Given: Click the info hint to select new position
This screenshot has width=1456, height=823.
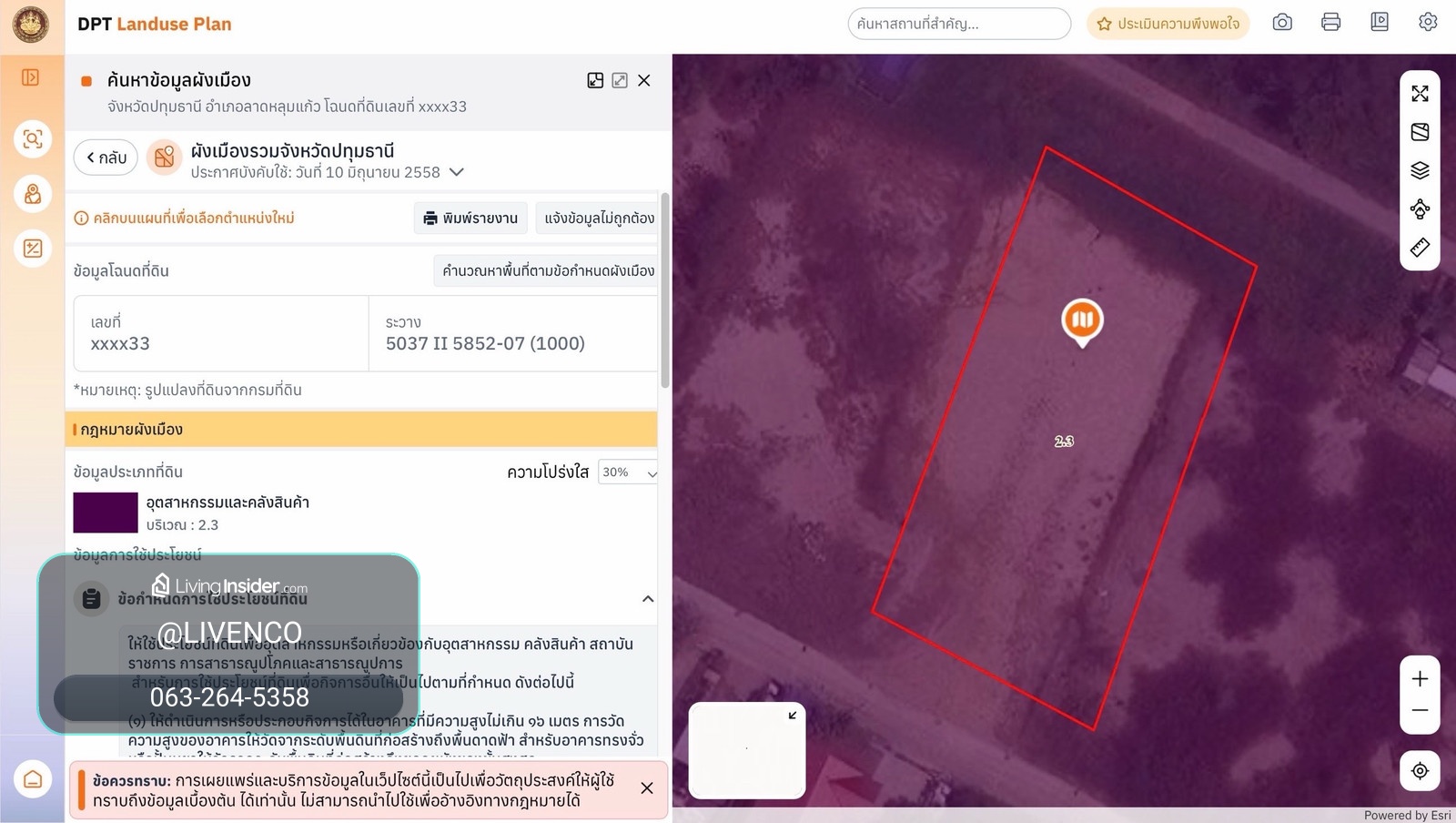Looking at the screenshot, I should pyautogui.click(x=184, y=218).
